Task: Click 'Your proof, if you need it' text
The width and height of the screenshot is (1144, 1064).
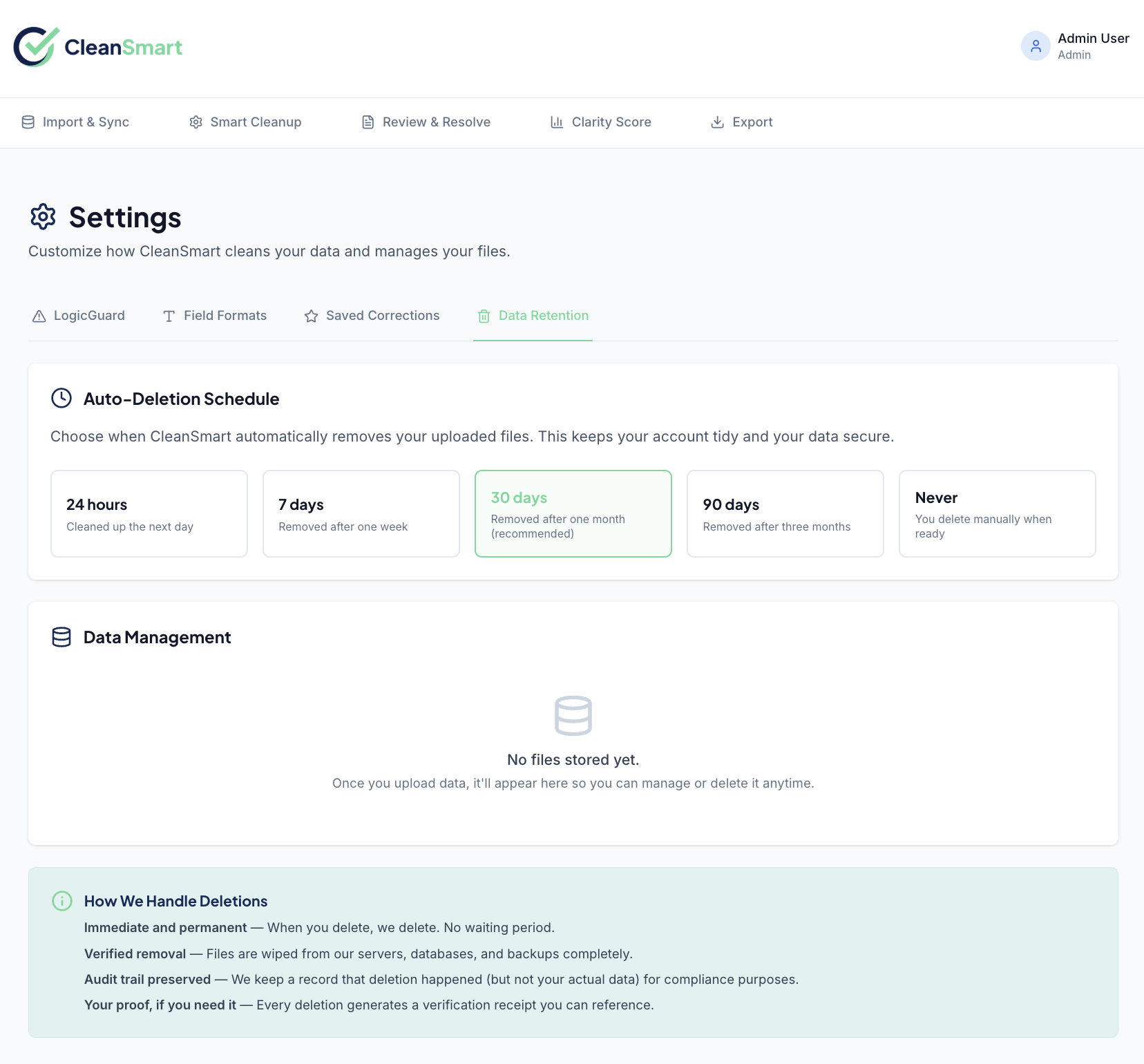Action: click(160, 1005)
